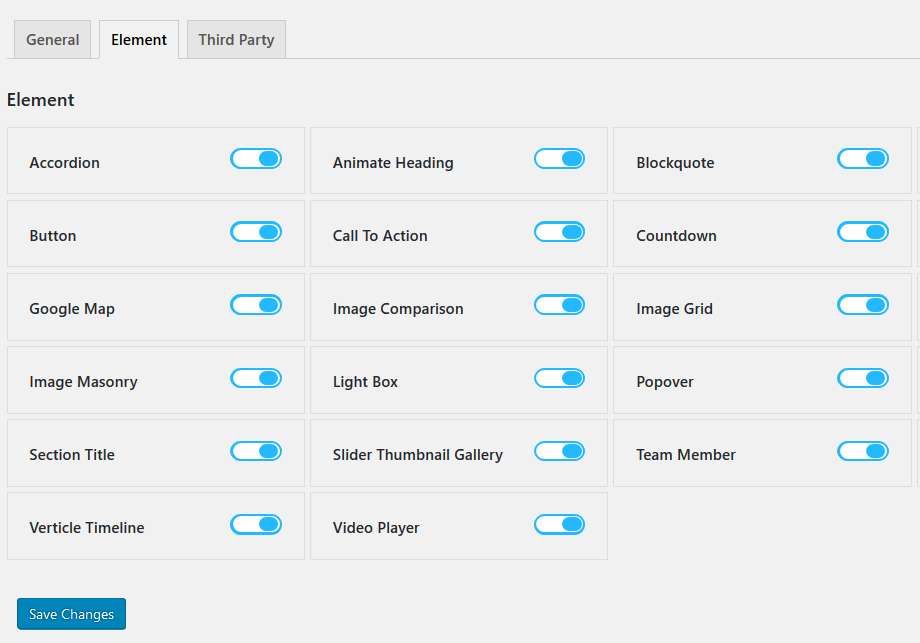Disable the Call To Action element

[x=559, y=232]
